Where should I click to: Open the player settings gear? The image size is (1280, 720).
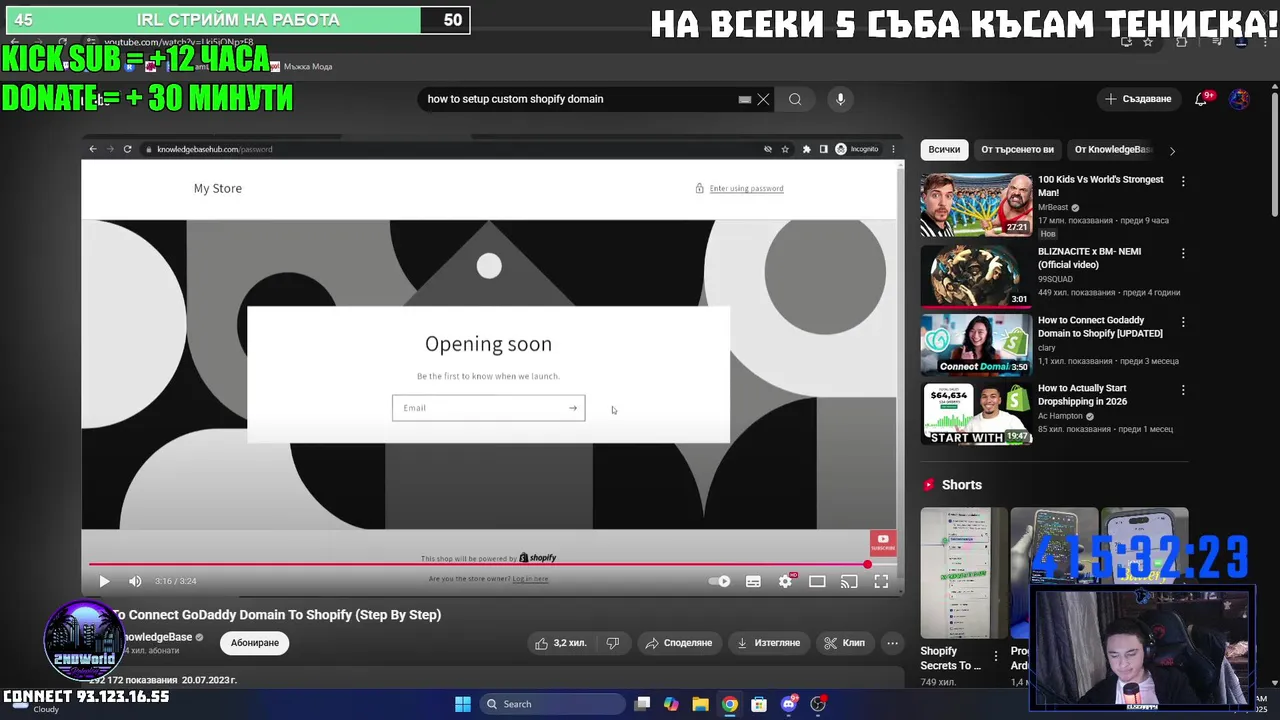click(x=786, y=581)
